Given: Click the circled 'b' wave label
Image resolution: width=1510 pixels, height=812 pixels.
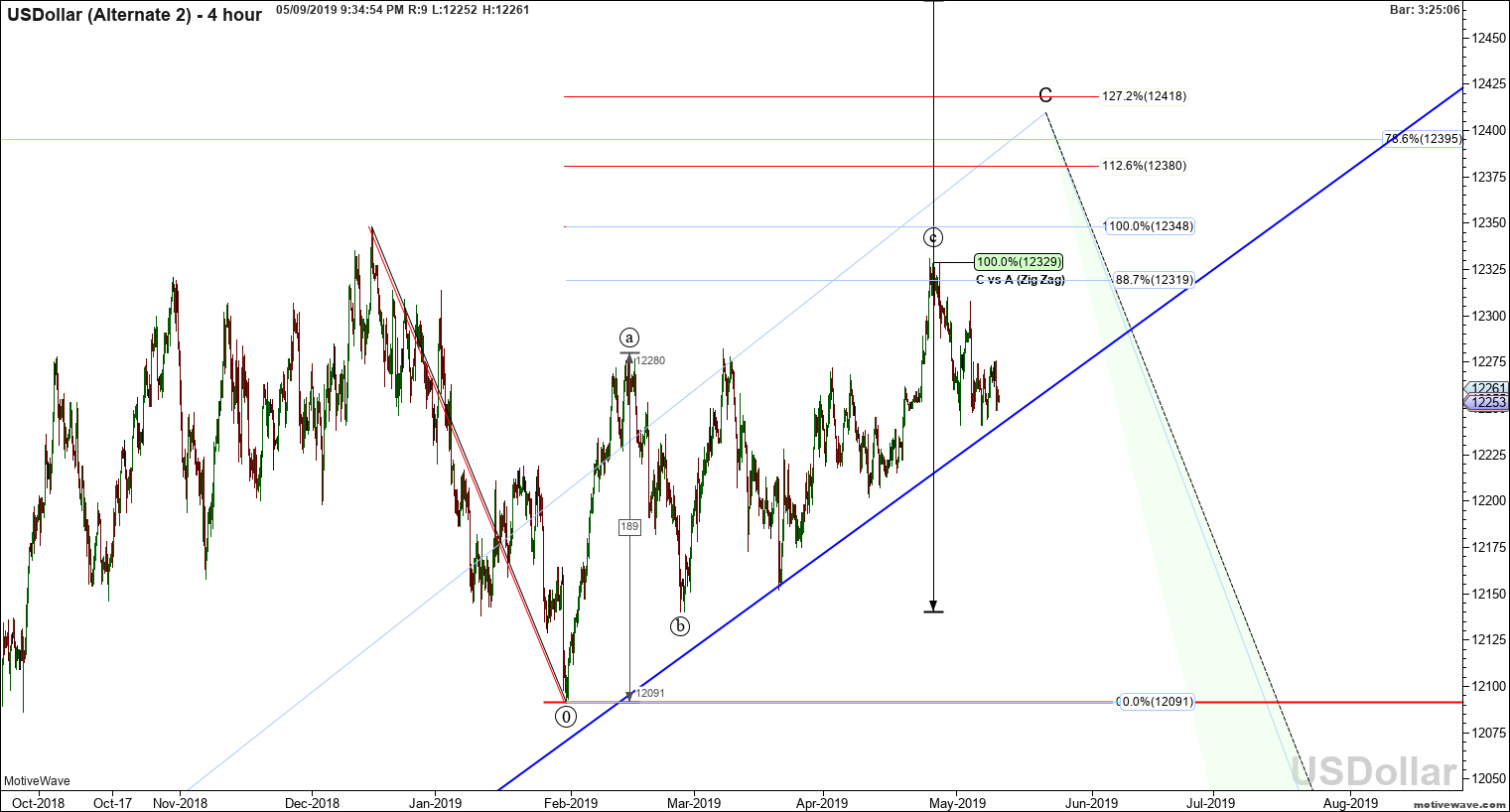Looking at the screenshot, I should pyautogui.click(x=679, y=626).
